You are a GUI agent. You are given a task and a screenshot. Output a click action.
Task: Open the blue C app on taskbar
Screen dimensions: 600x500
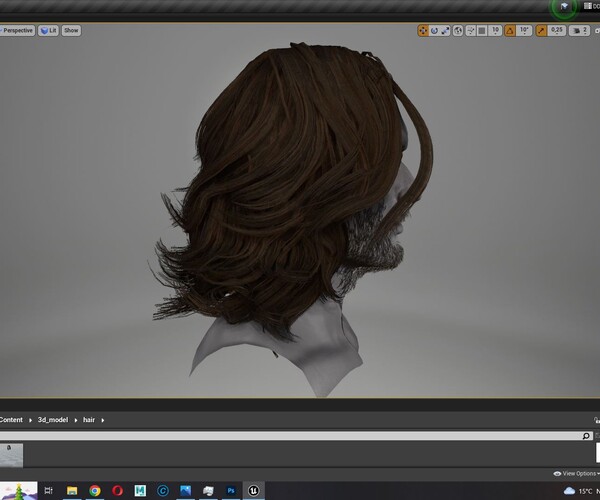tap(163, 490)
